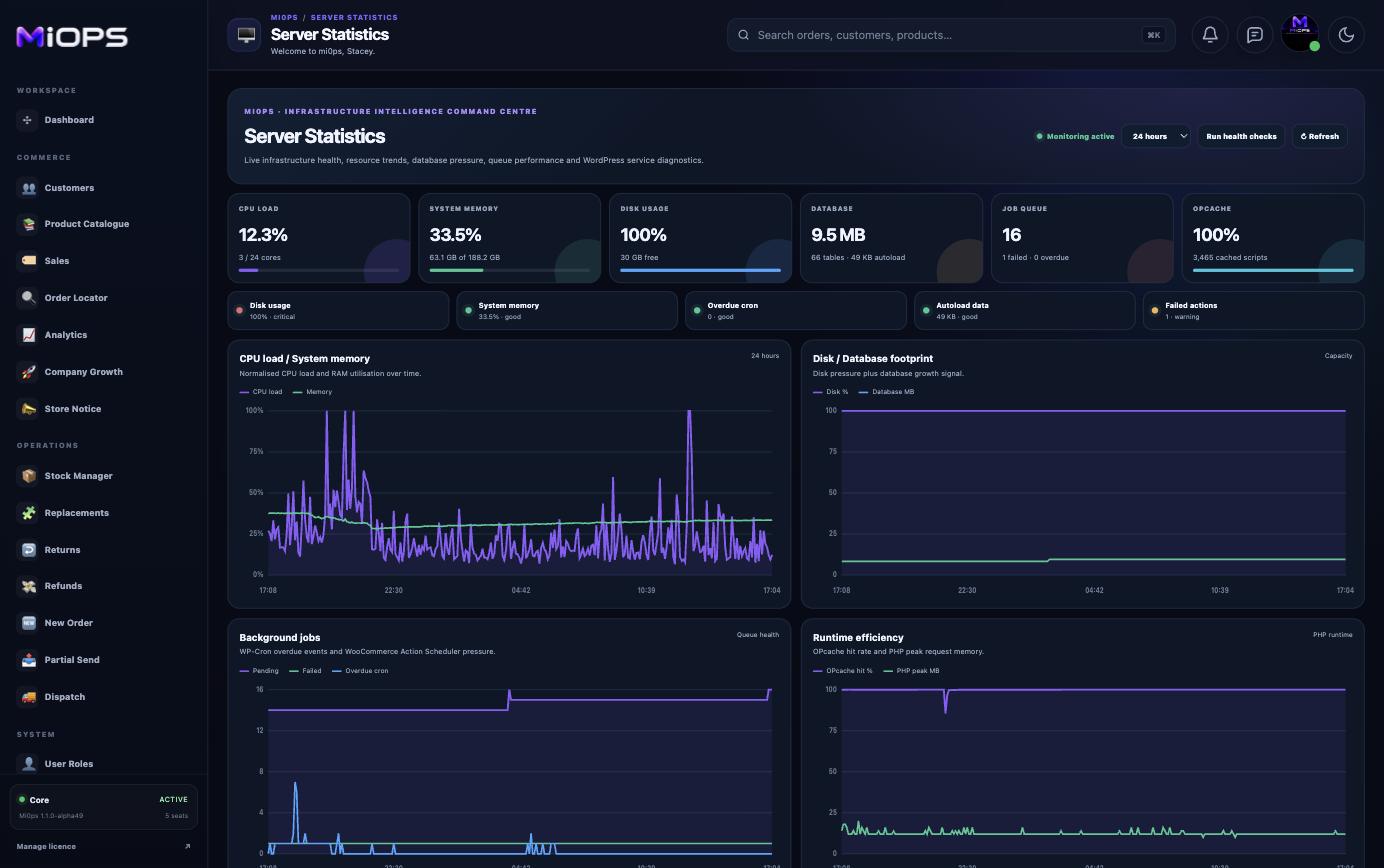
Task: Open the Disk usage critical status chip
Action: (x=338, y=311)
